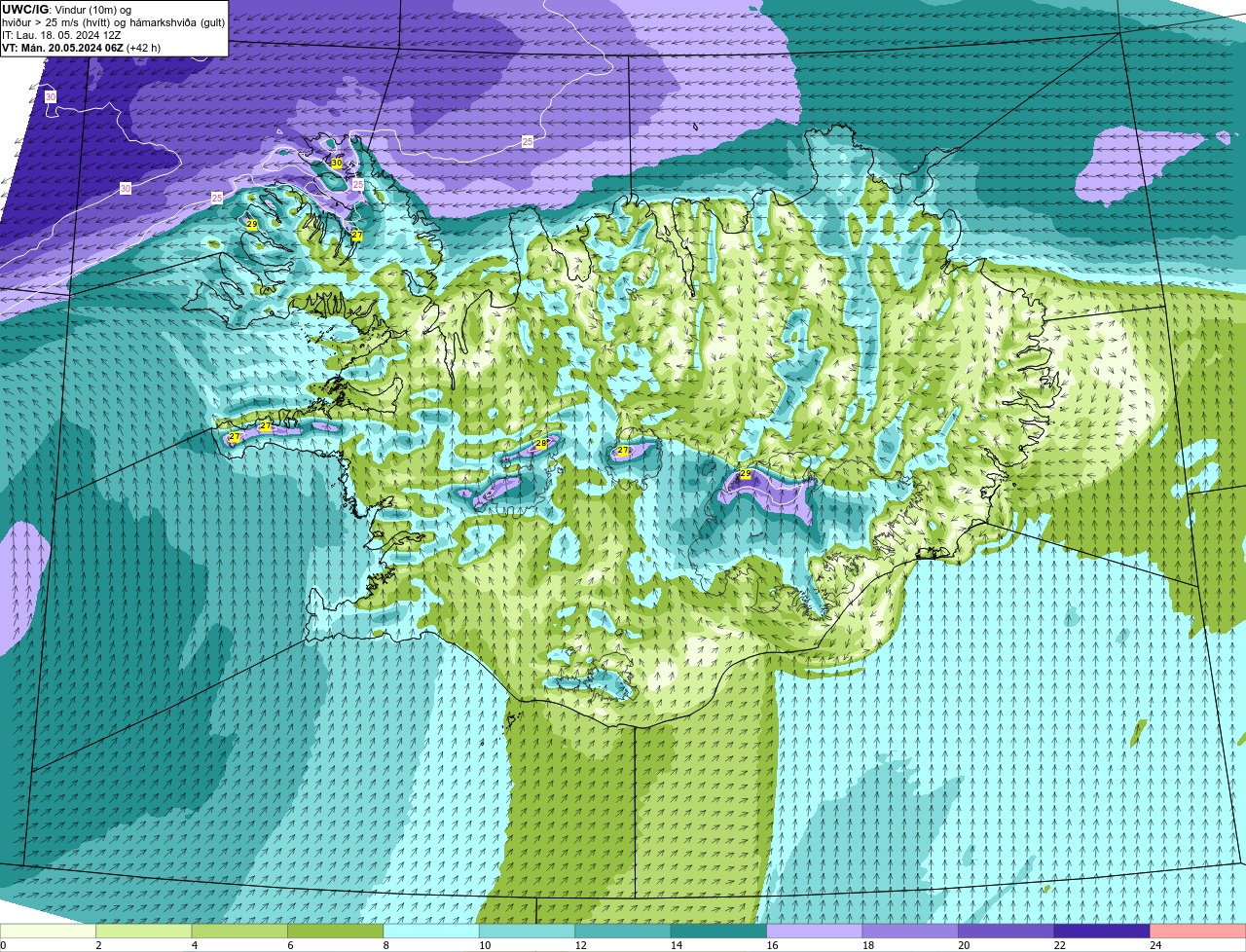Click the scale label "10"
Viewport: 1246px width, 952px height.
485,945
